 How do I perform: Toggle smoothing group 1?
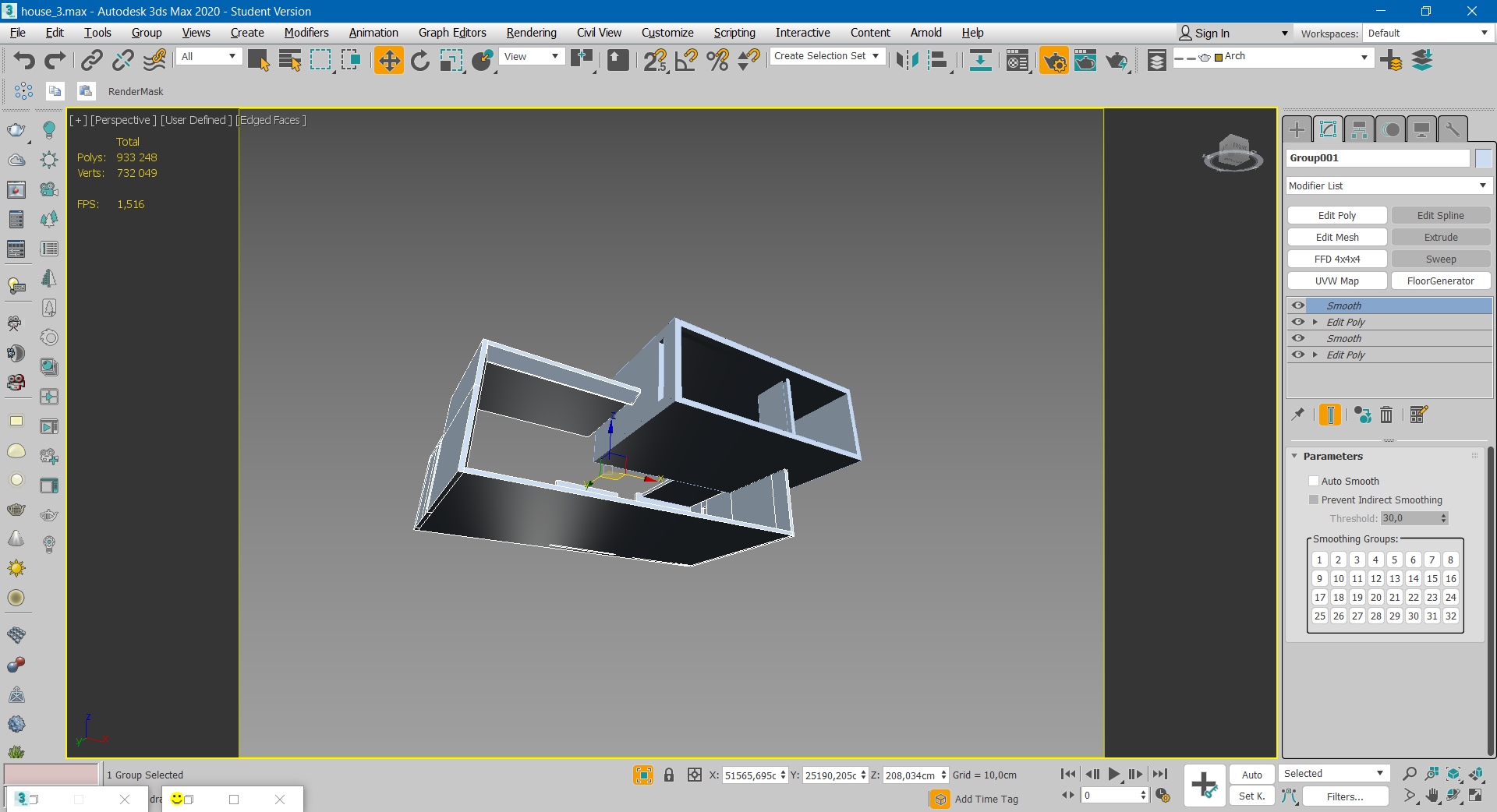[x=1319, y=560]
